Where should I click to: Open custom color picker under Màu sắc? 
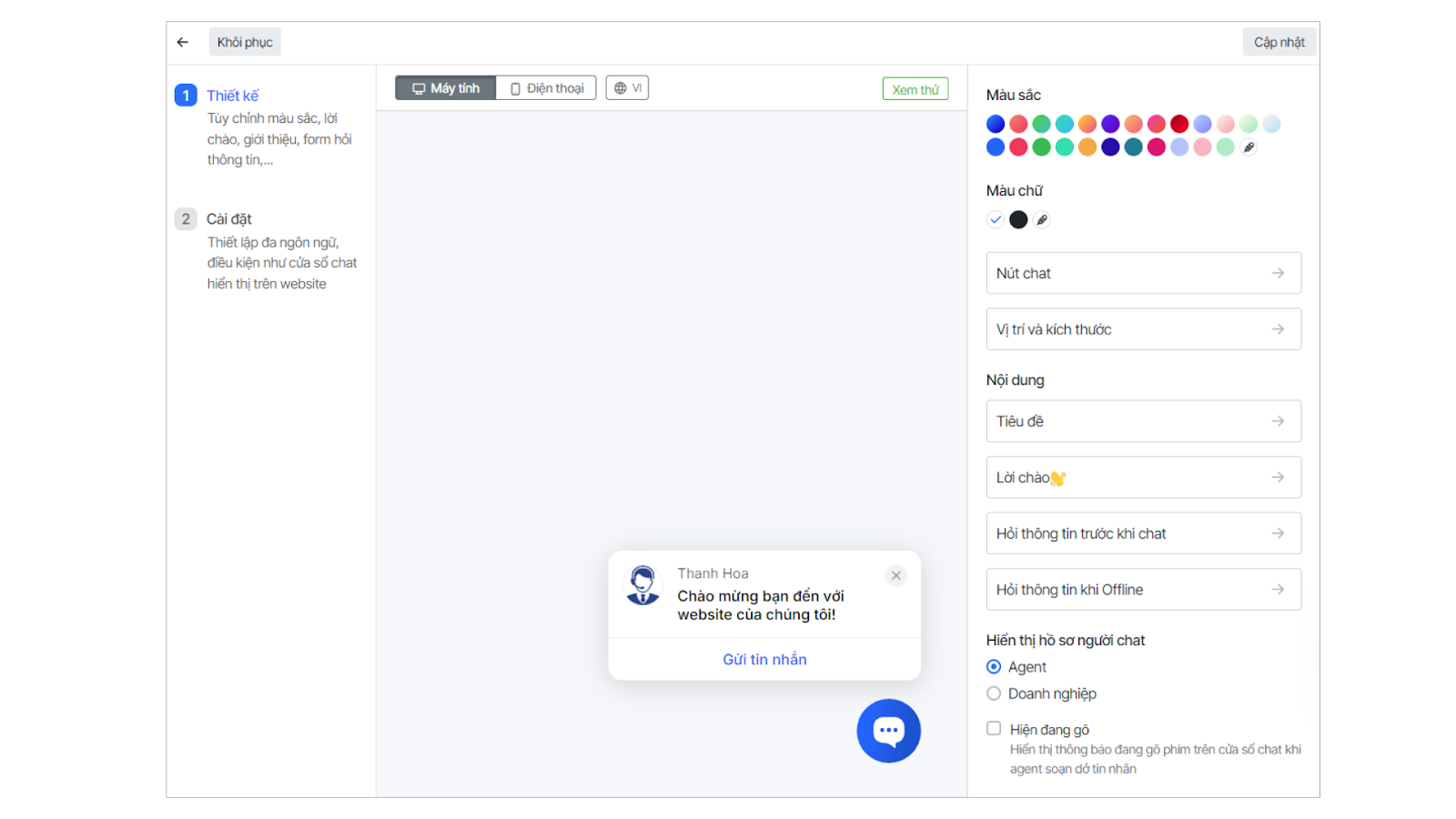[1249, 147]
